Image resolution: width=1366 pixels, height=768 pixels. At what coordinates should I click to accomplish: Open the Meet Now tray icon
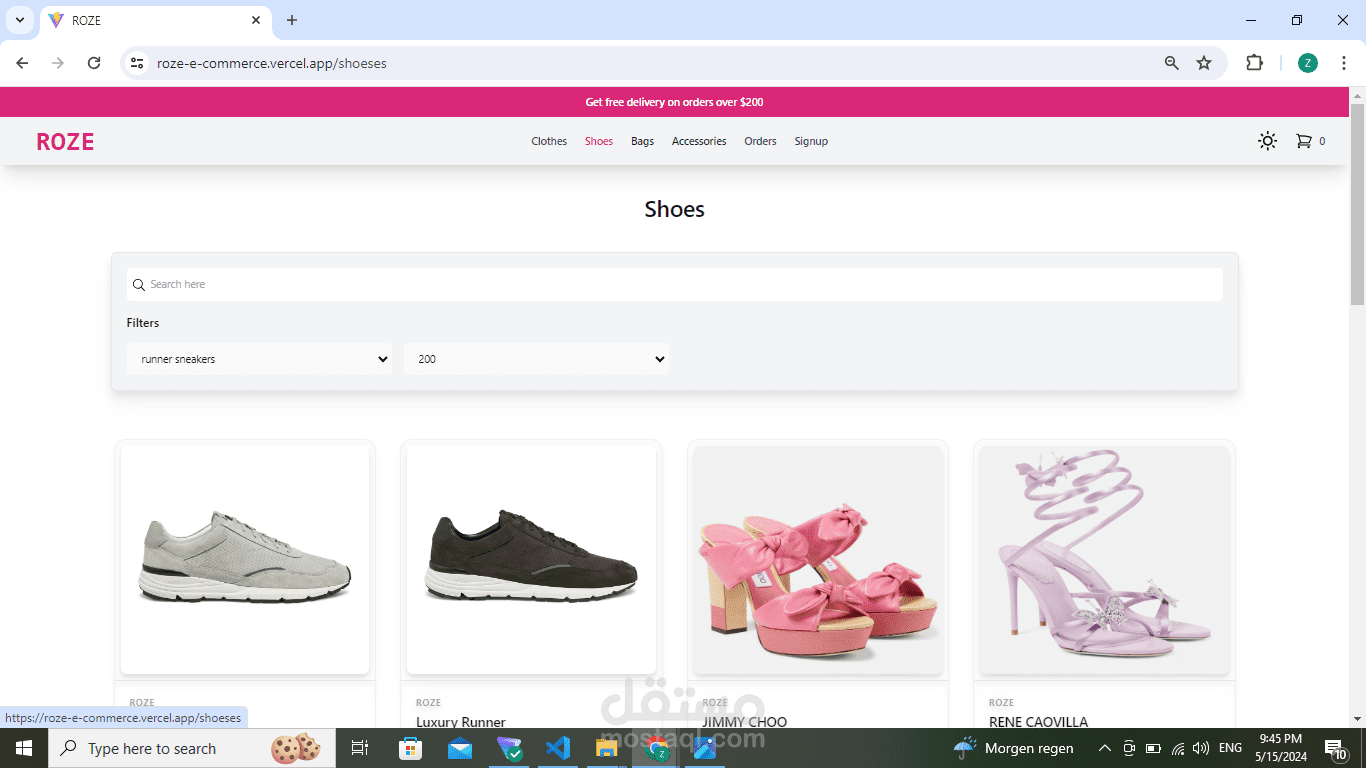[x=1129, y=748]
